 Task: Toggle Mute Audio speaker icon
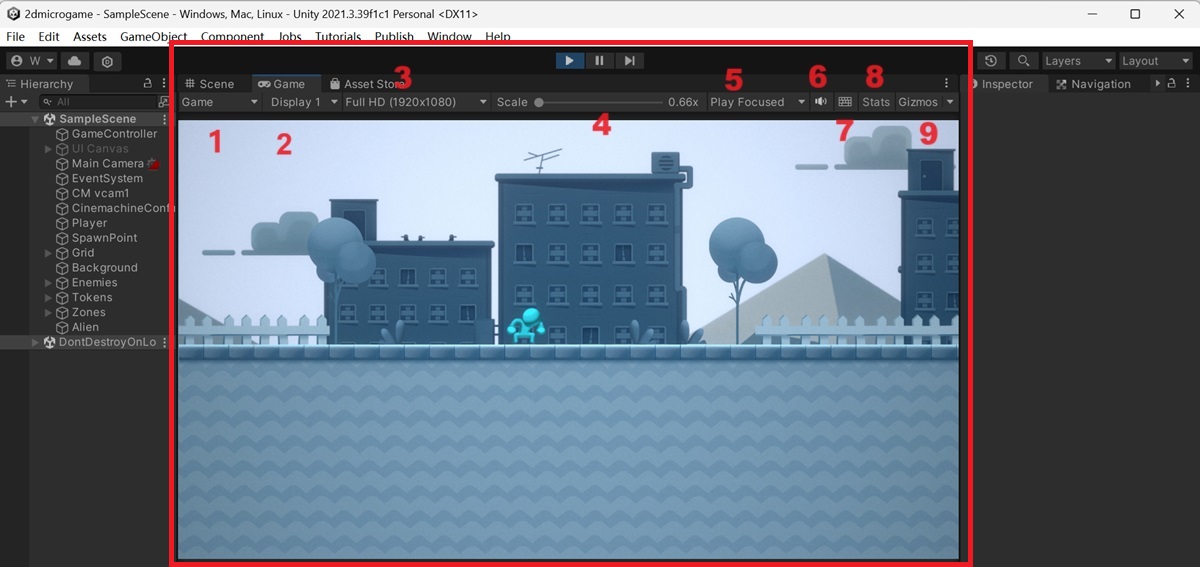(821, 102)
